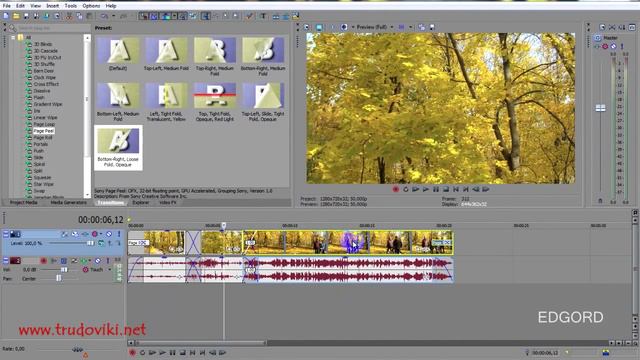Click the timeline playhead marker
Screen dimensions: 640x360
[224, 225]
